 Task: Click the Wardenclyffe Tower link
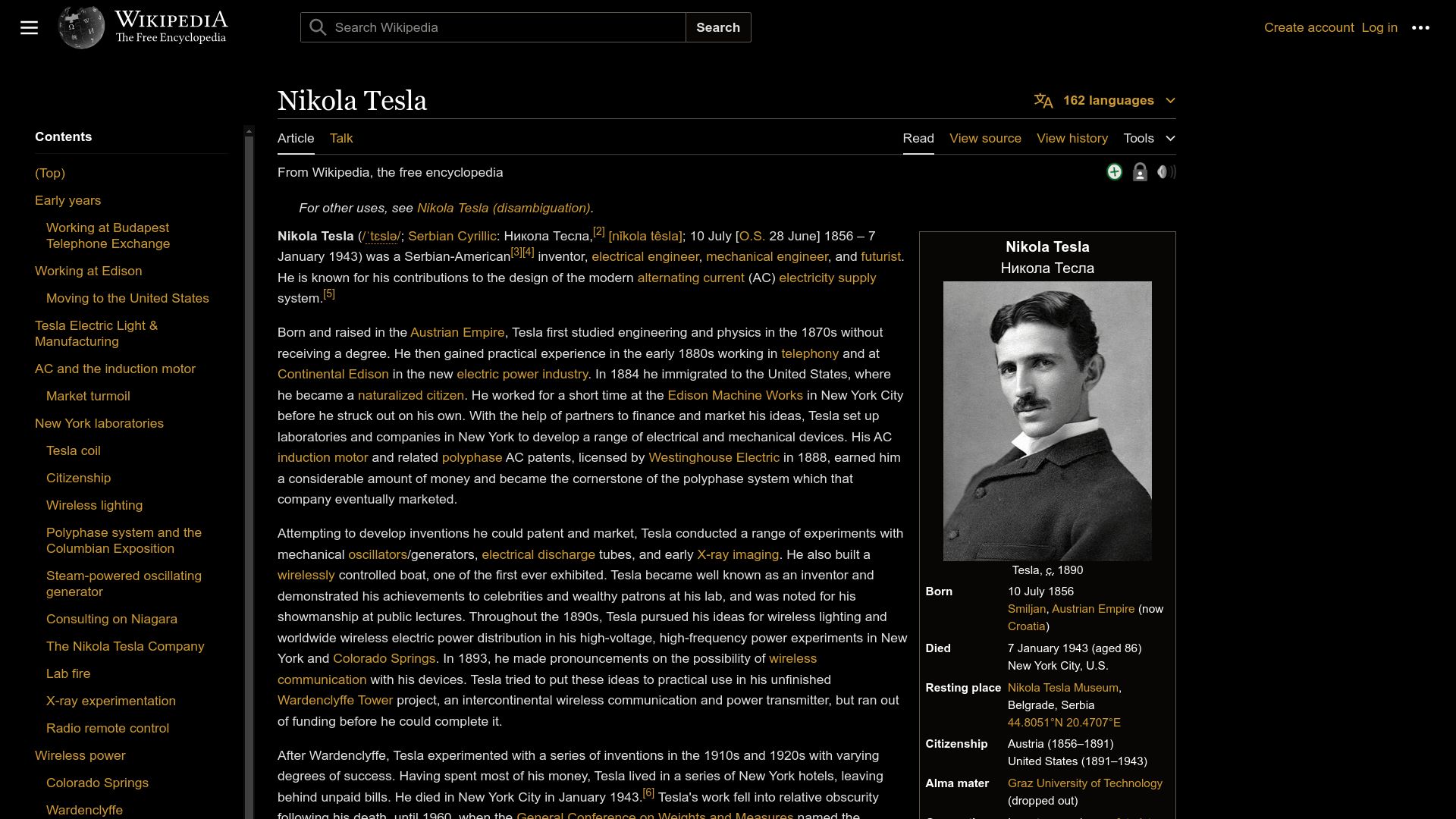[x=335, y=700]
